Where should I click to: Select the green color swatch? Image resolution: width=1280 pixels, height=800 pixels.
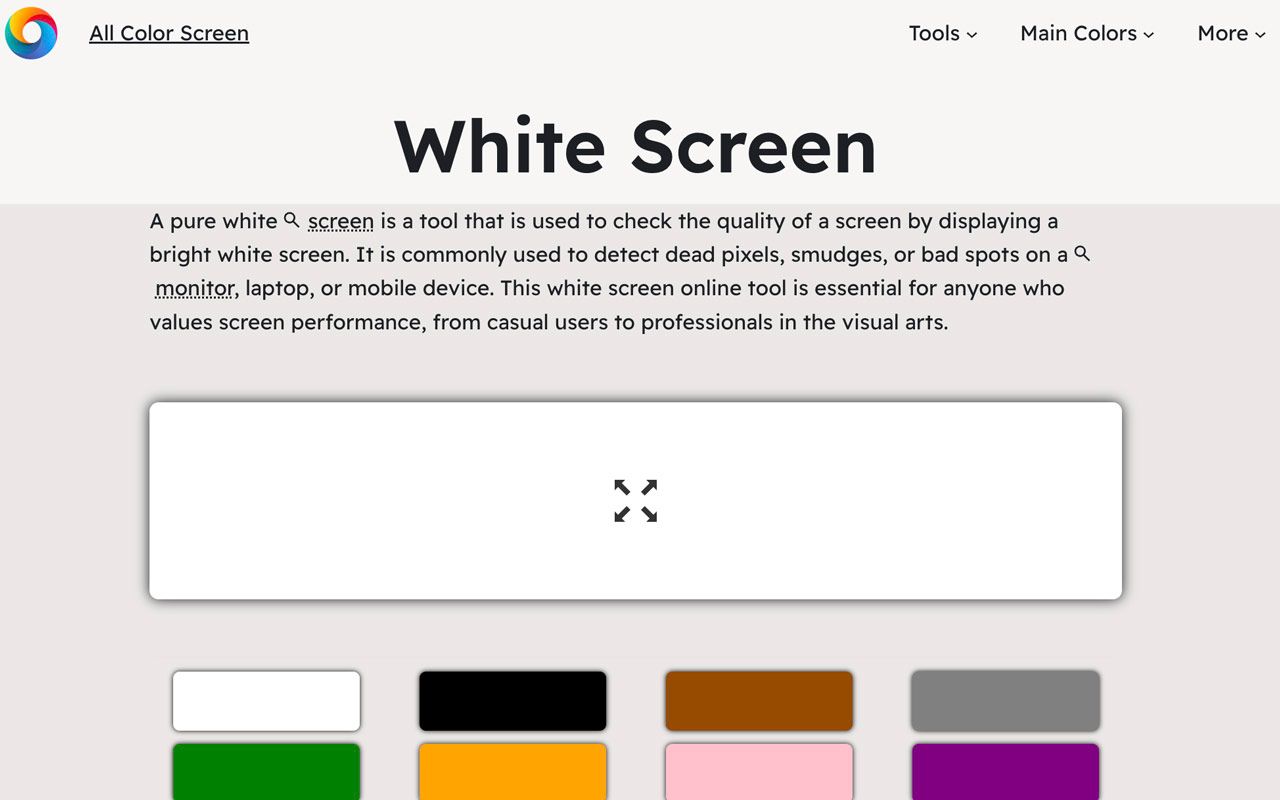(266, 772)
